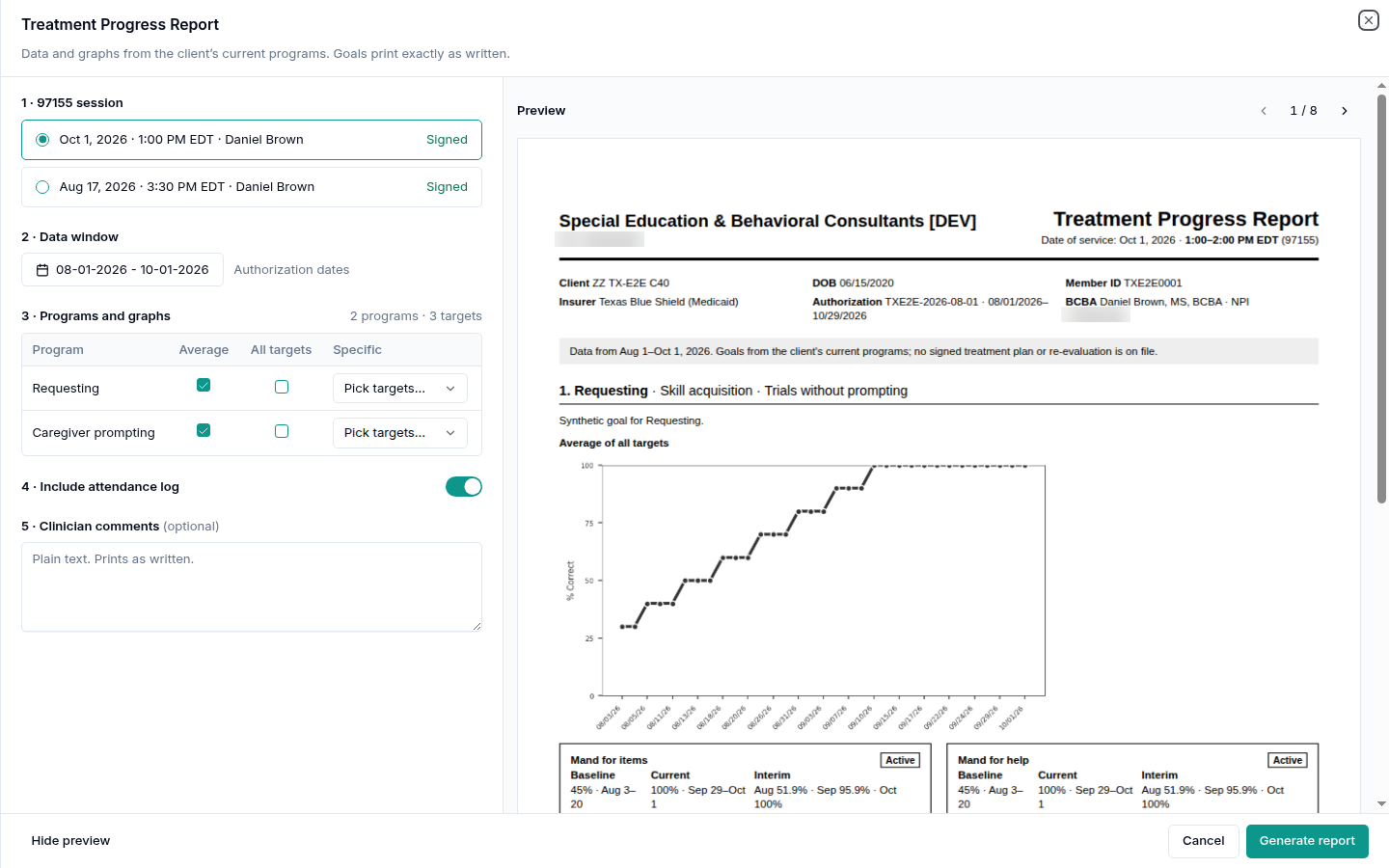Screen dimensions: 1389x868
Task: Click the Average column header
Action: [x=204, y=350]
